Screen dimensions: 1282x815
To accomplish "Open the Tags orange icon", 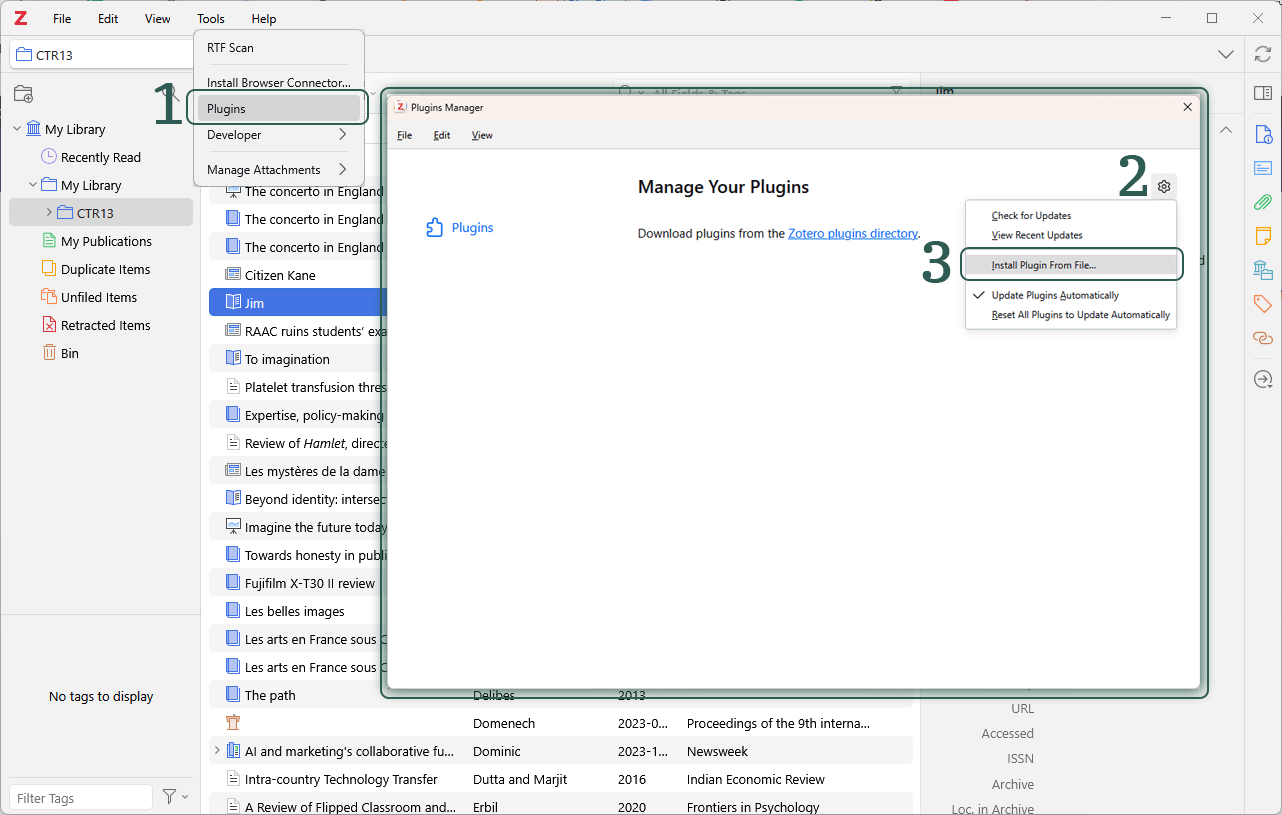I will coord(1263,304).
